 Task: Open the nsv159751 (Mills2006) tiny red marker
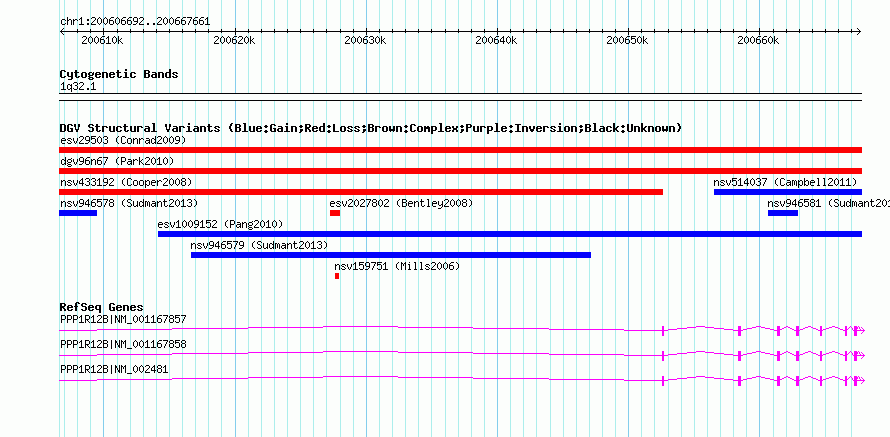coord(337,276)
